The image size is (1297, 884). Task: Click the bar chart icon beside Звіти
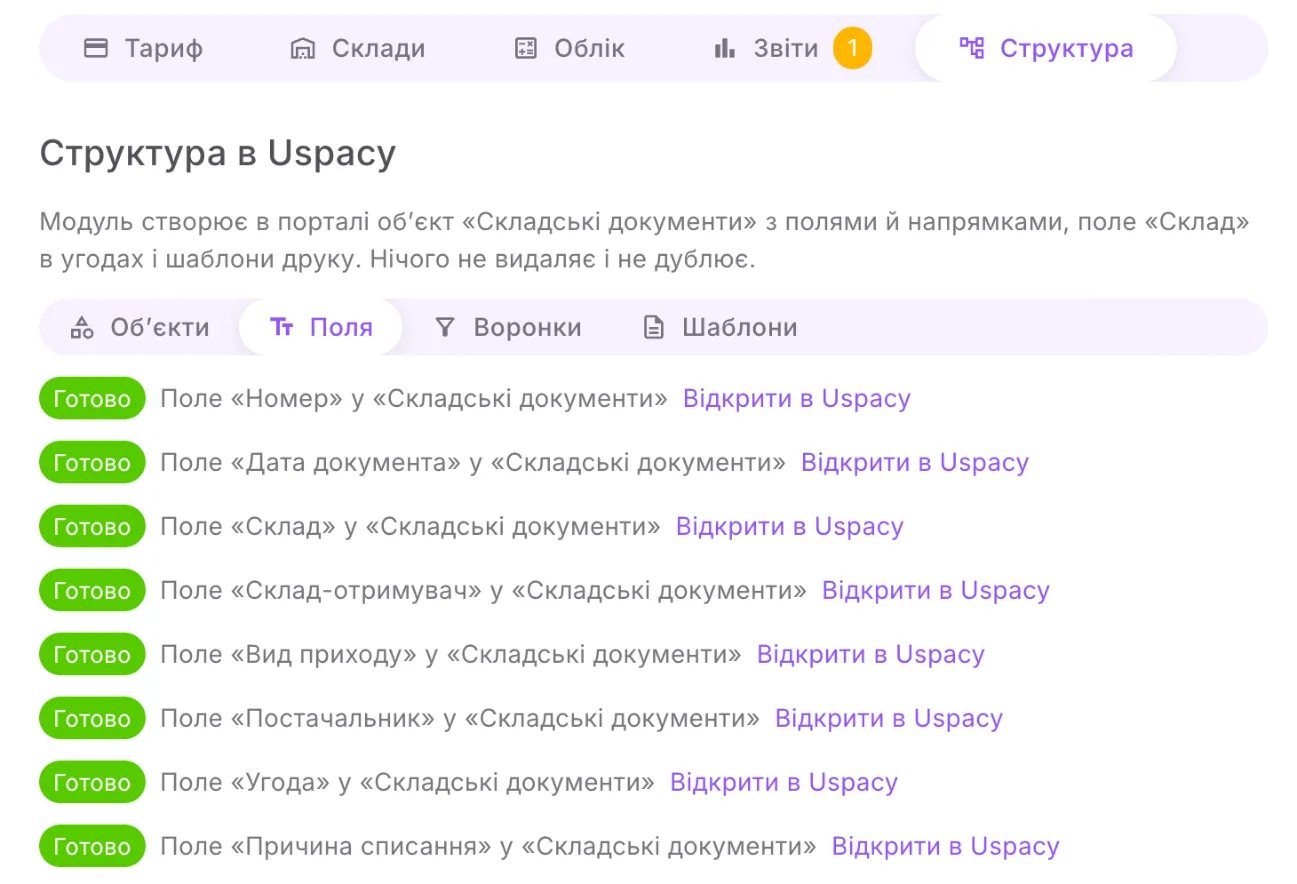(x=725, y=48)
